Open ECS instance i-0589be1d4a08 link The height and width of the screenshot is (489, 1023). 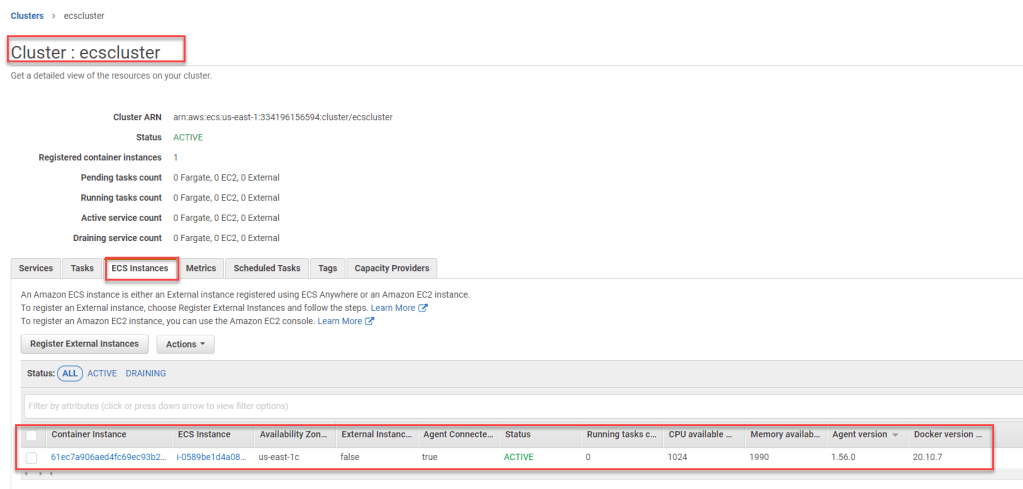tap(211, 457)
